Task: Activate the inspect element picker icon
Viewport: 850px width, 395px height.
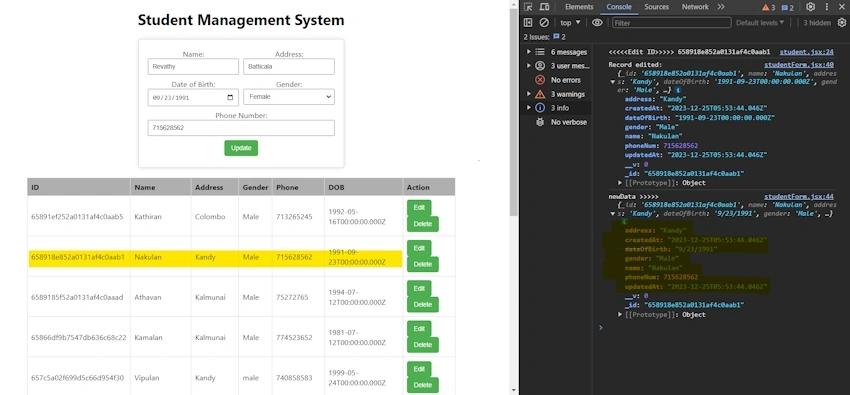Action: click(528, 7)
